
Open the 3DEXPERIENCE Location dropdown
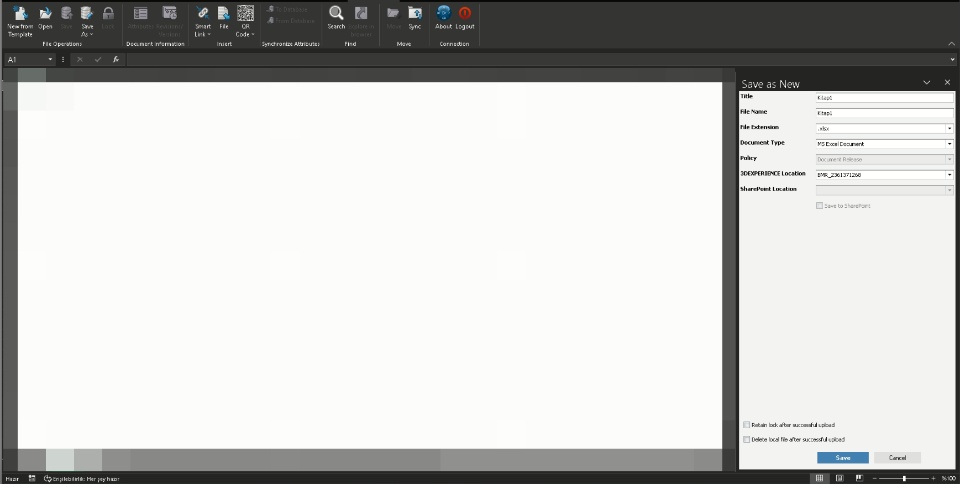point(950,175)
